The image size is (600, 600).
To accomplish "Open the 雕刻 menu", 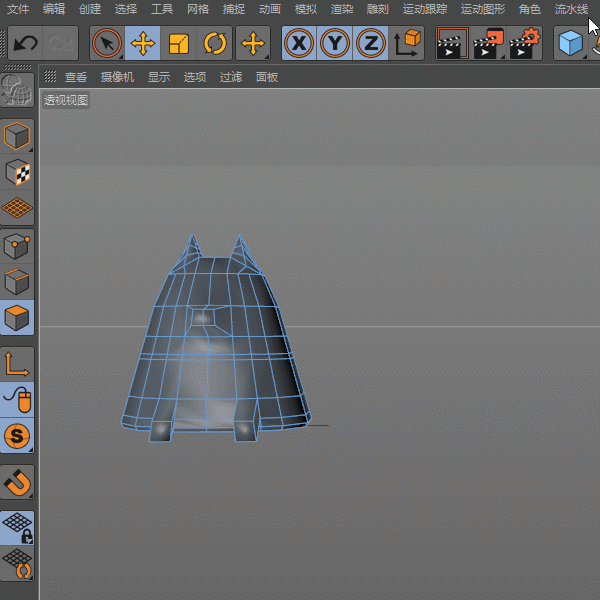I will point(378,9).
